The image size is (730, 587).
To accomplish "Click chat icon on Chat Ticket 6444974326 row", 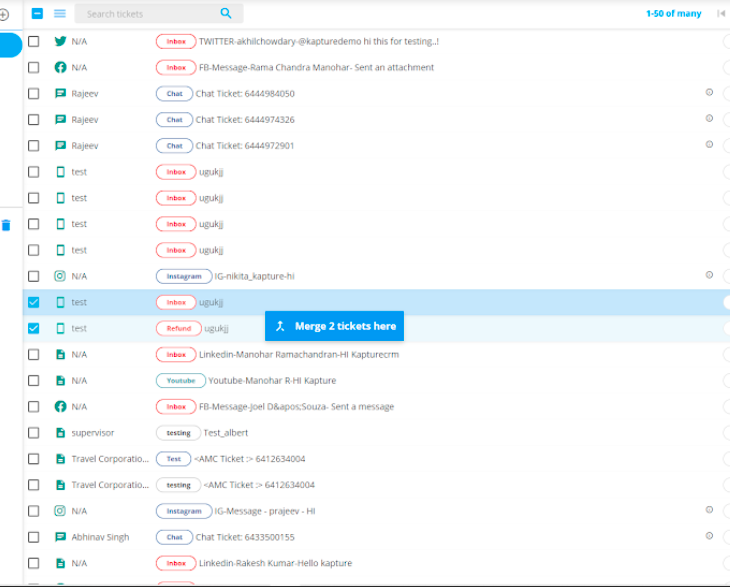I will coord(60,120).
